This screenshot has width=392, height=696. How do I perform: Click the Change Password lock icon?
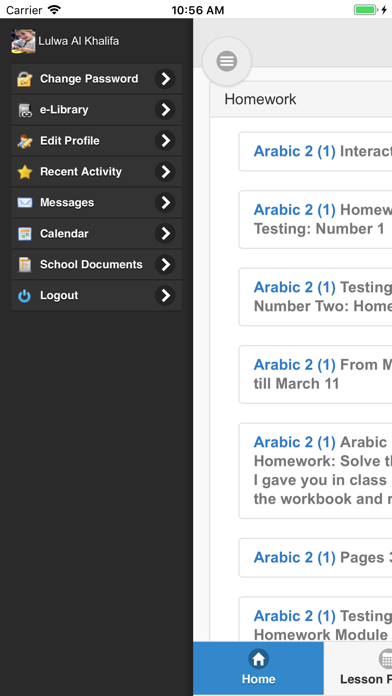pyautogui.click(x=24, y=79)
